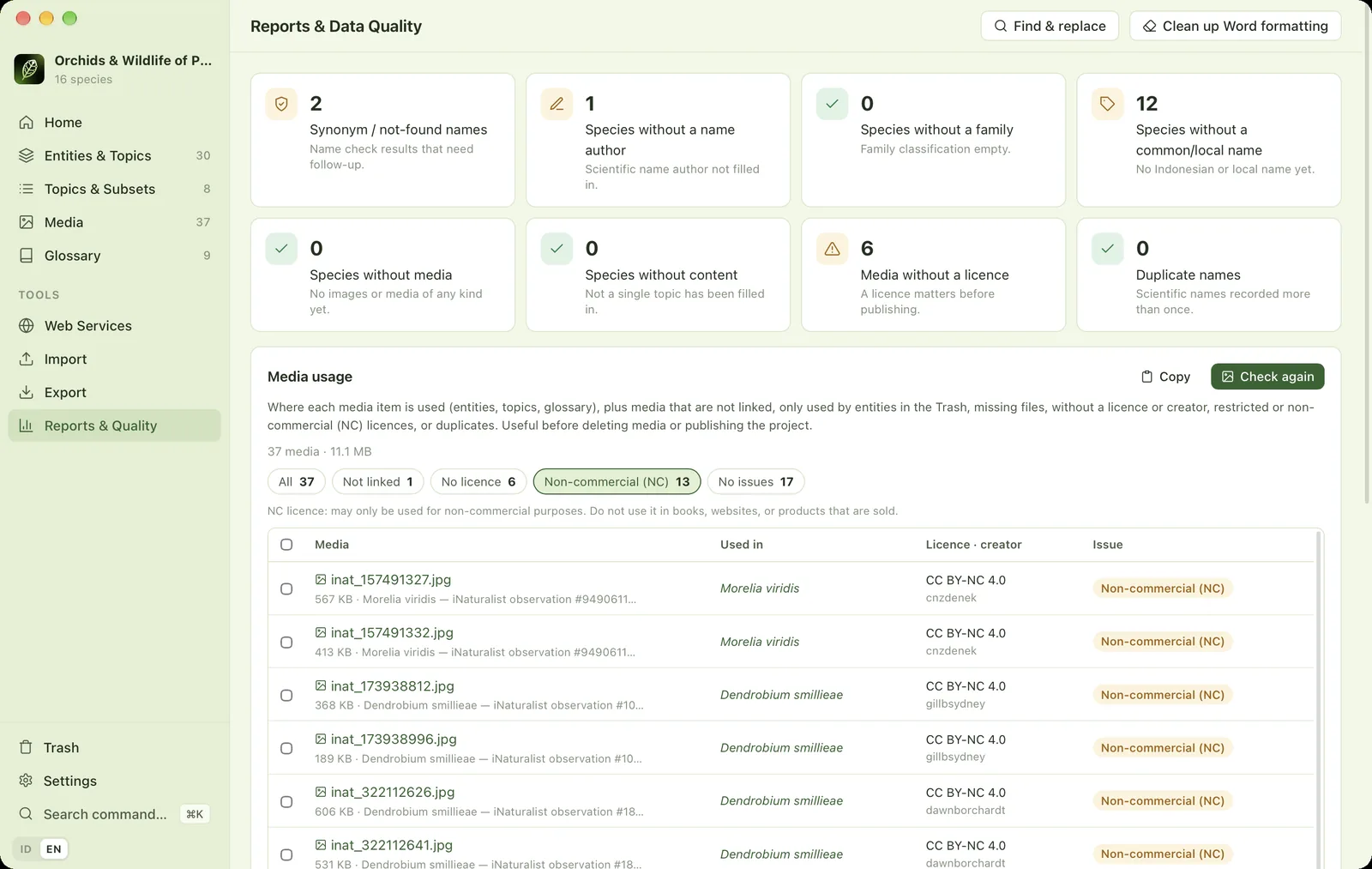The image size is (1372, 869).
Task: Select the No licence 6 filter
Action: click(478, 482)
